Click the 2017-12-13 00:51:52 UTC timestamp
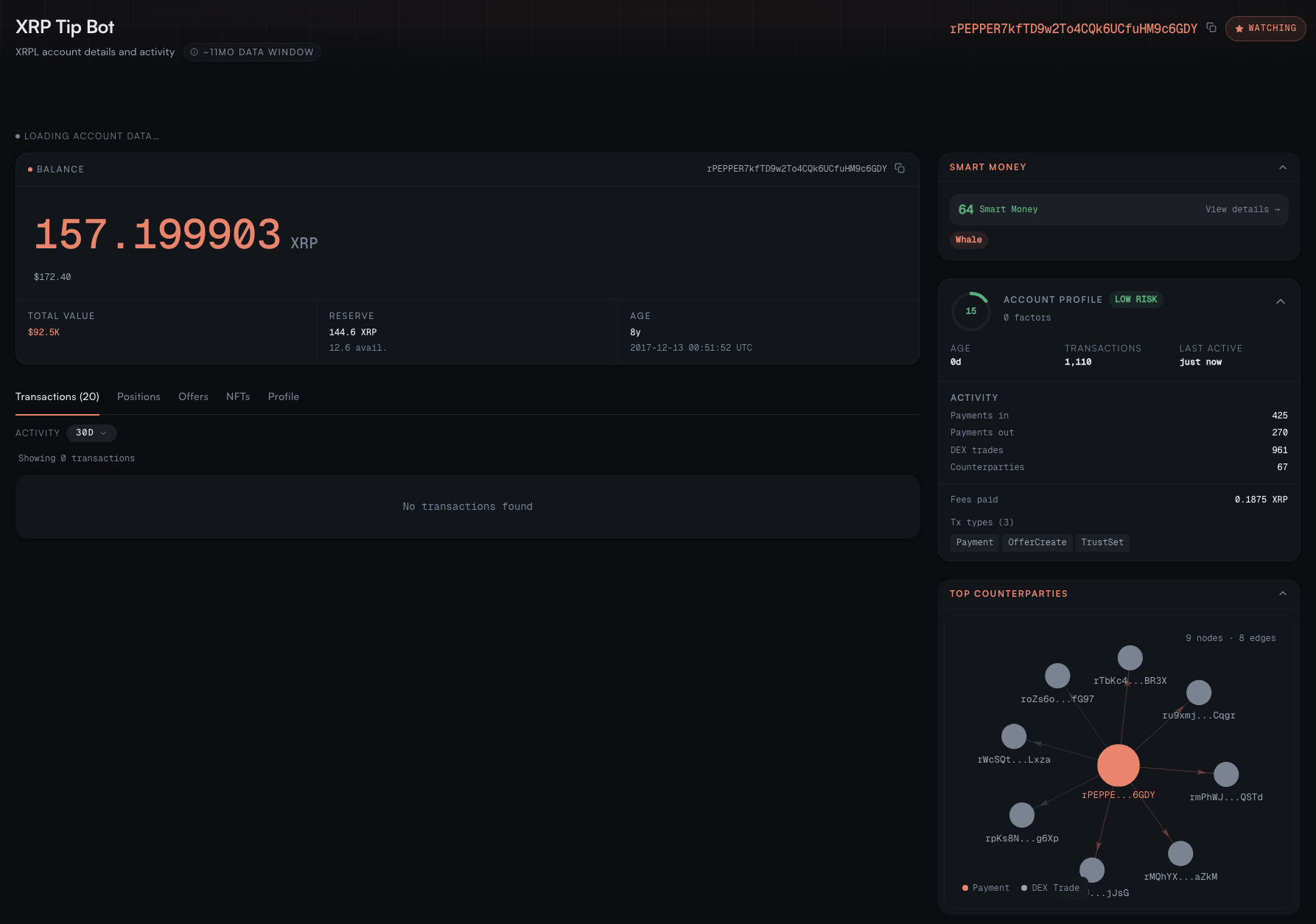 691,348
